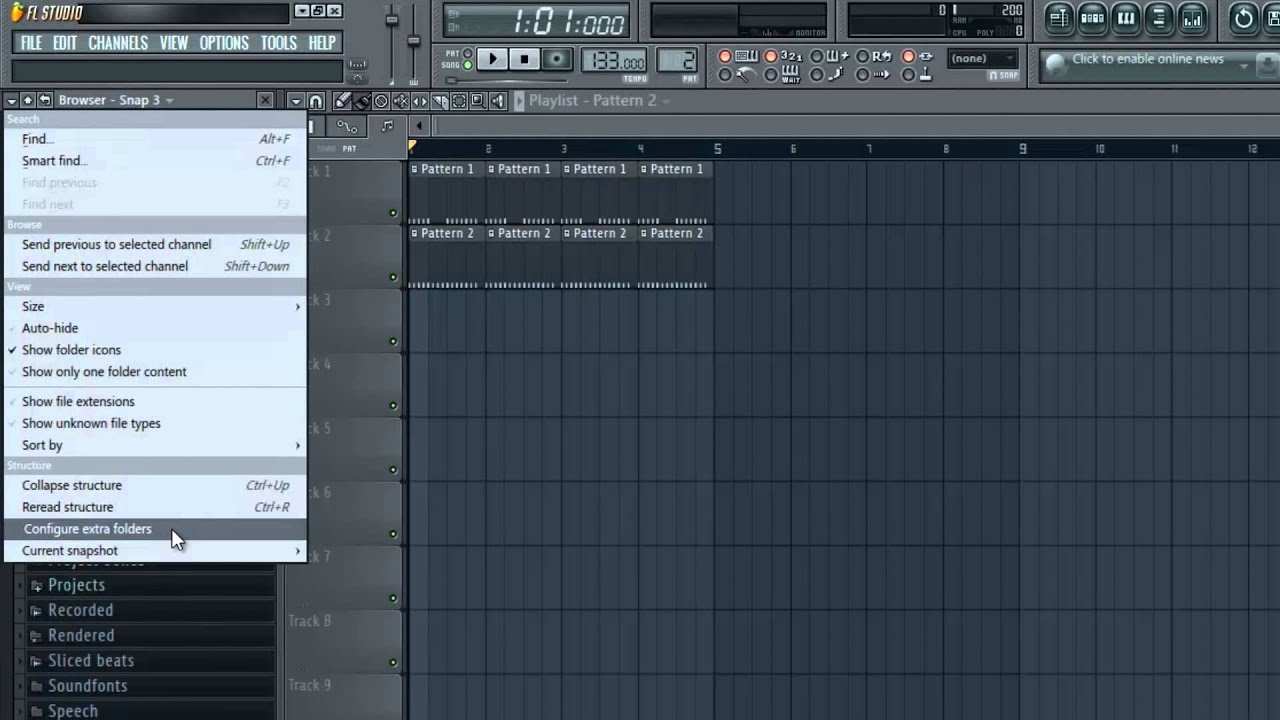Mute Track 1 with its green dot
The height and width of the screenshot is (720, 1280).
click(393, 213)
